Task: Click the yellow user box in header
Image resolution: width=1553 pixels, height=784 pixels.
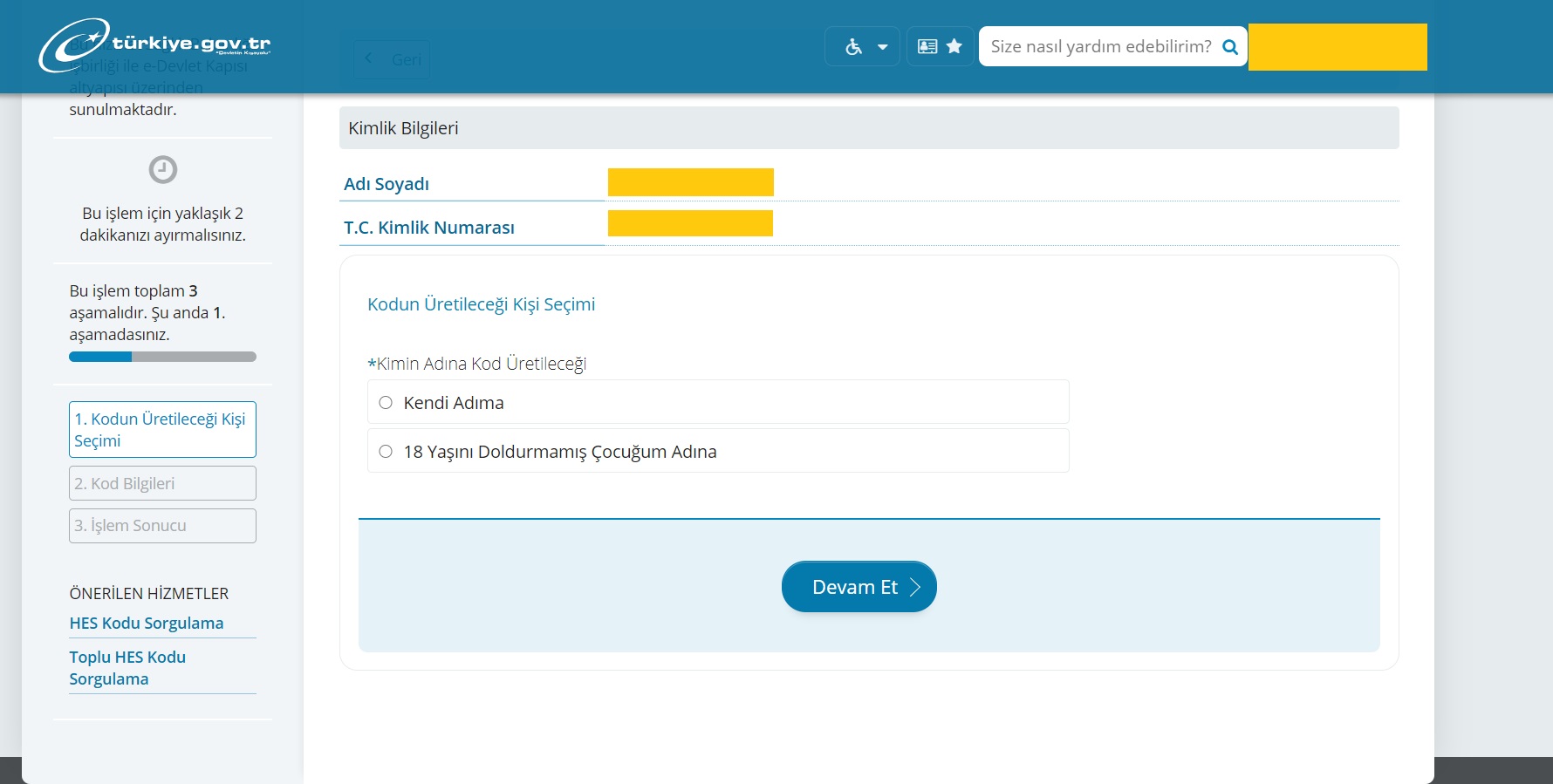Action: [x=1337, y=47]
